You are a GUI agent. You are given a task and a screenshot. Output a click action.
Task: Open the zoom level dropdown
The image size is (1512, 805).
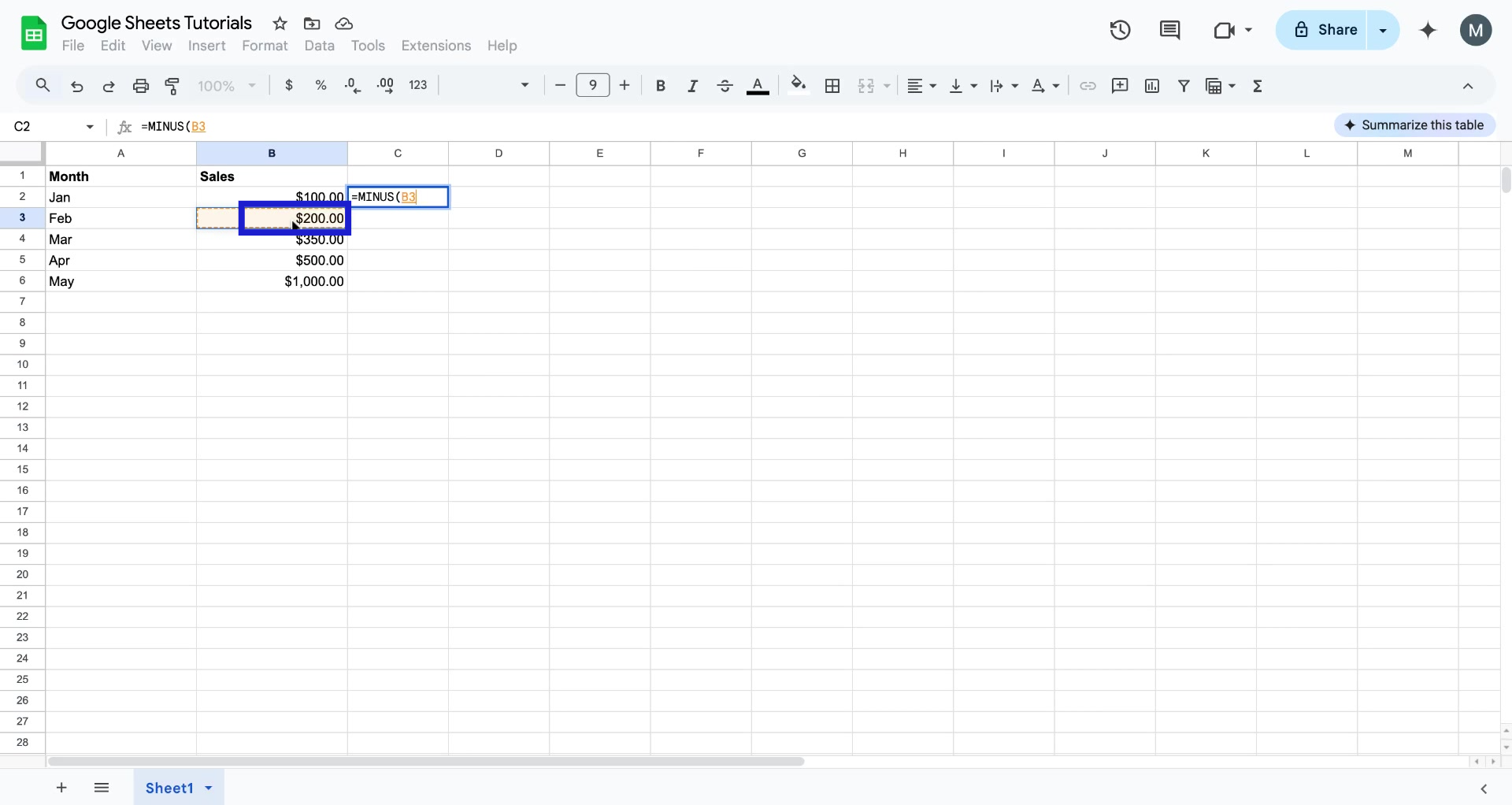click(226, 86)
